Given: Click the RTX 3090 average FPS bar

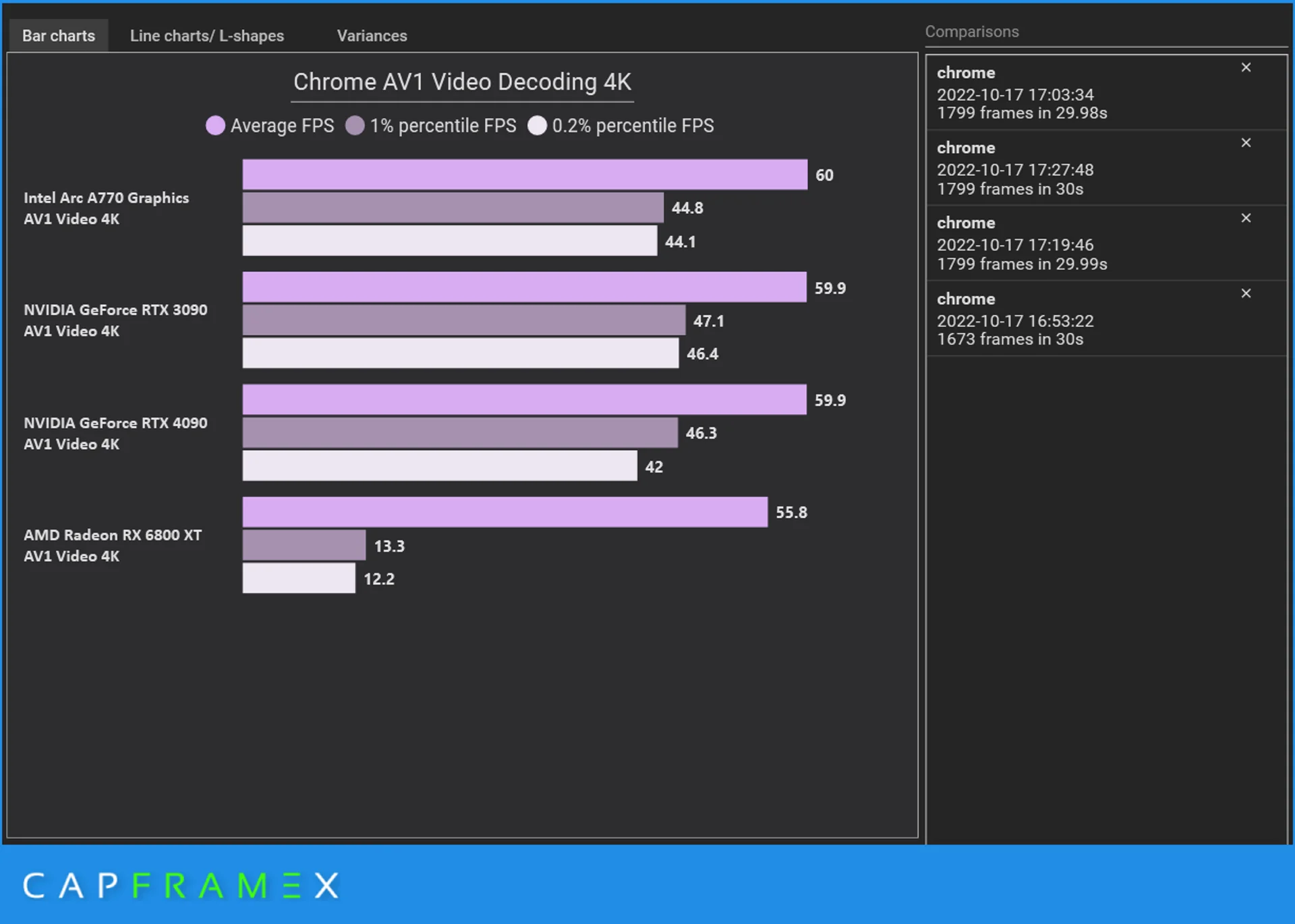Looking at the screenshot, I should [525, 287].
